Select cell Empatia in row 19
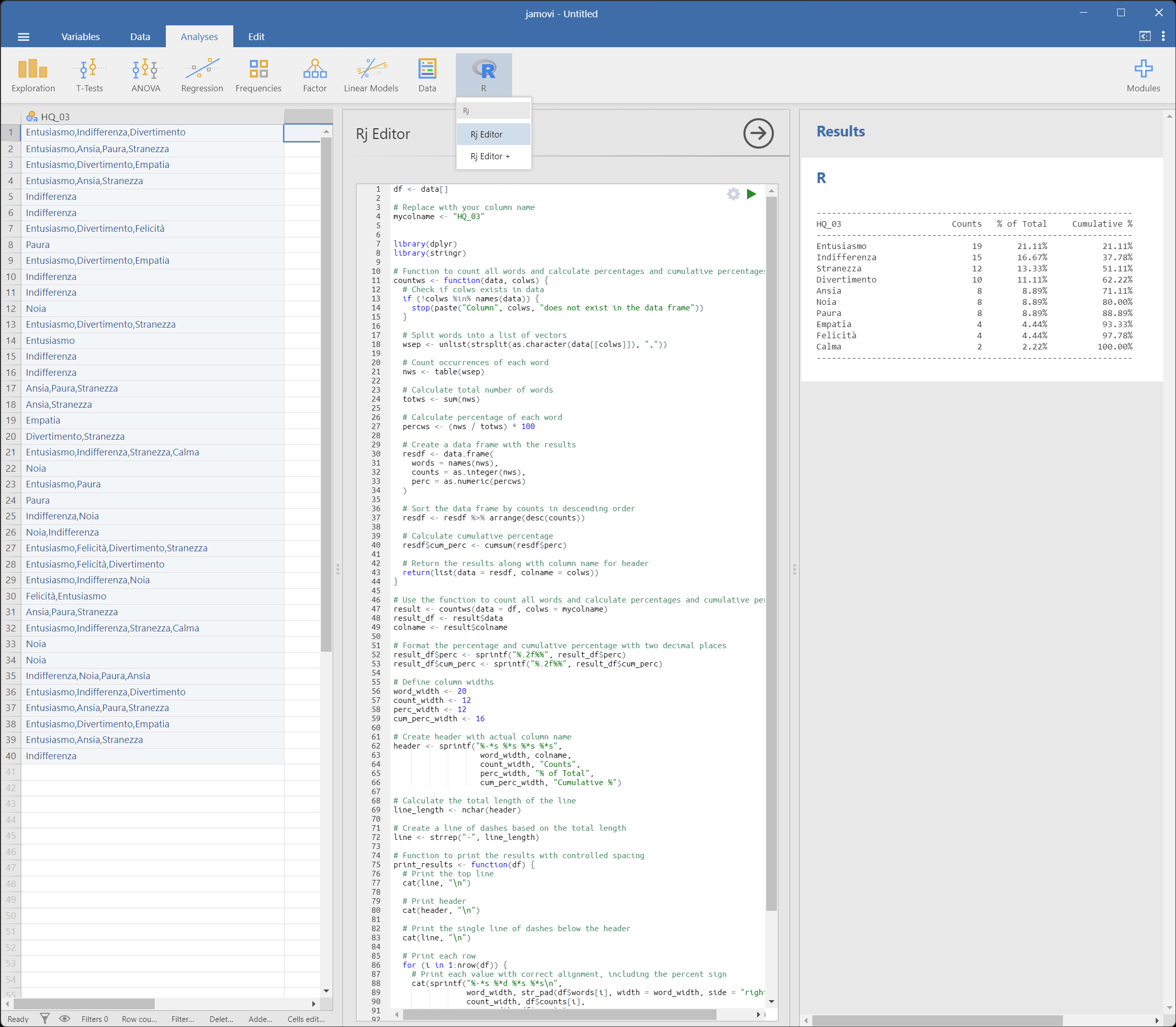The width and height of the screenshot is (1176, 1027). click(153, 420)
